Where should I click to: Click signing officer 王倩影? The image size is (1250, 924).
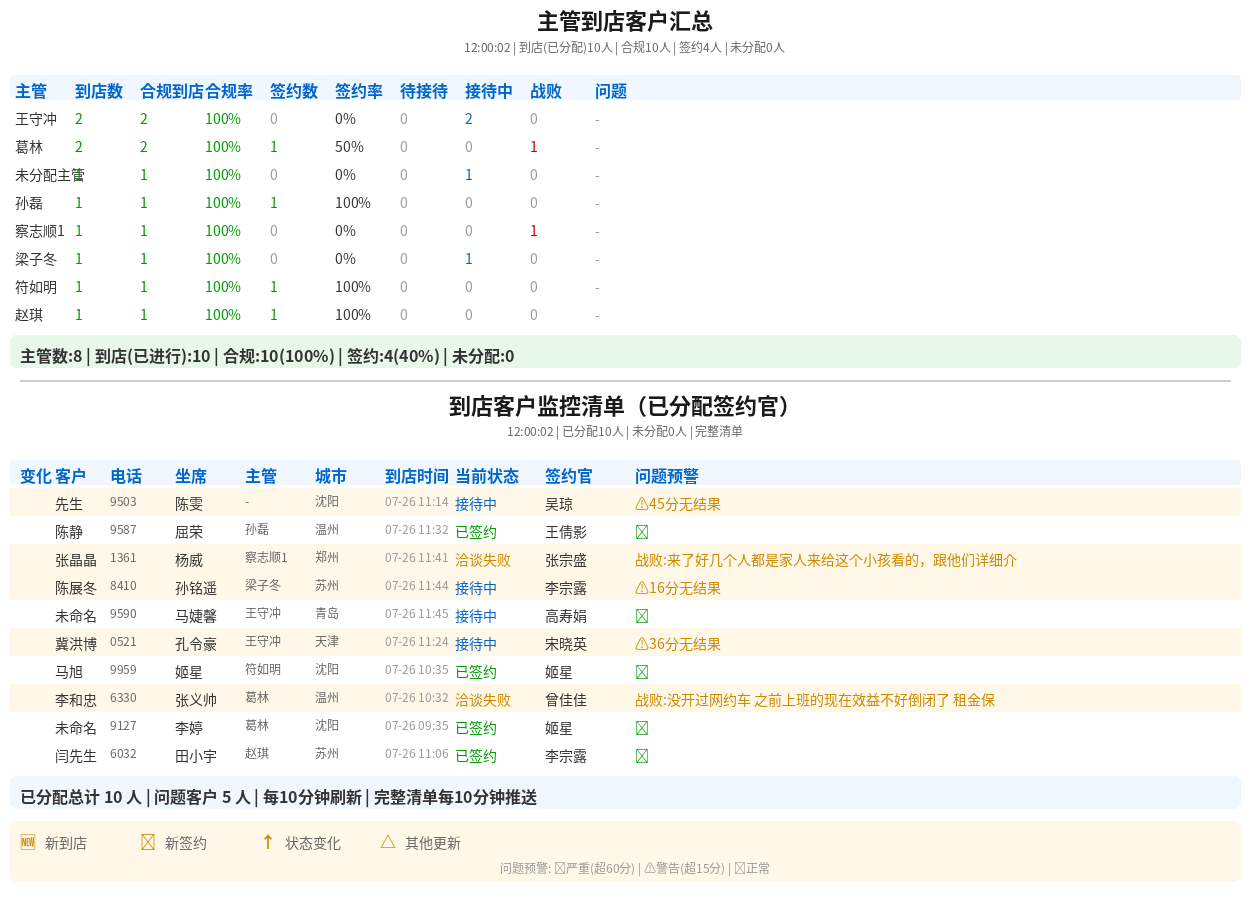(566, 532)
